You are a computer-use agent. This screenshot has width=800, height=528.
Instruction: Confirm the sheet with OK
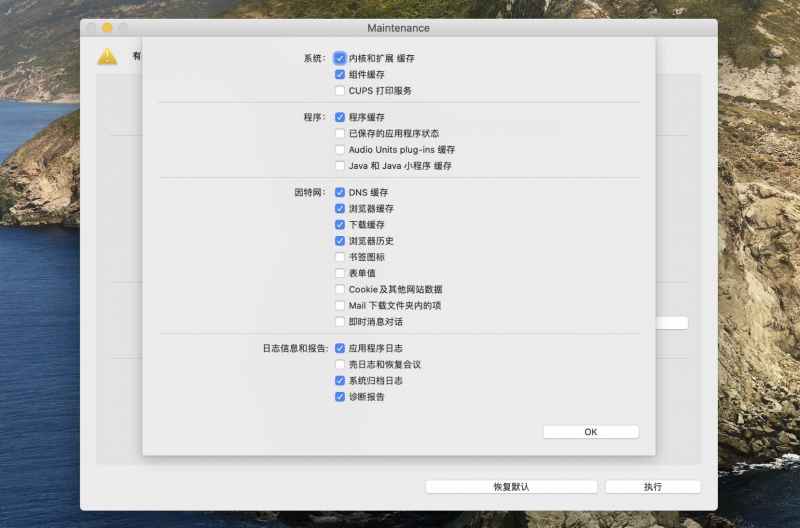tap(591, 432)
